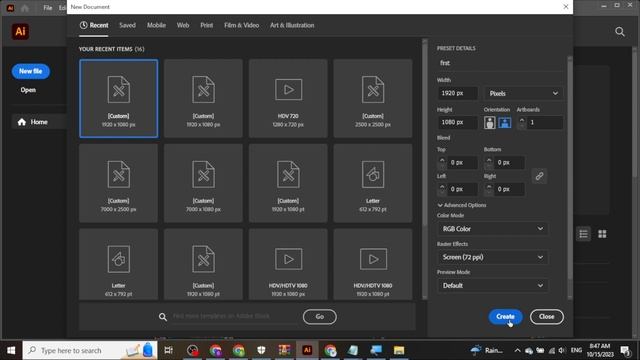The height and width of the screenshot is (360, 640).
Task: Click the Height input field
Action: click(457, 122)
